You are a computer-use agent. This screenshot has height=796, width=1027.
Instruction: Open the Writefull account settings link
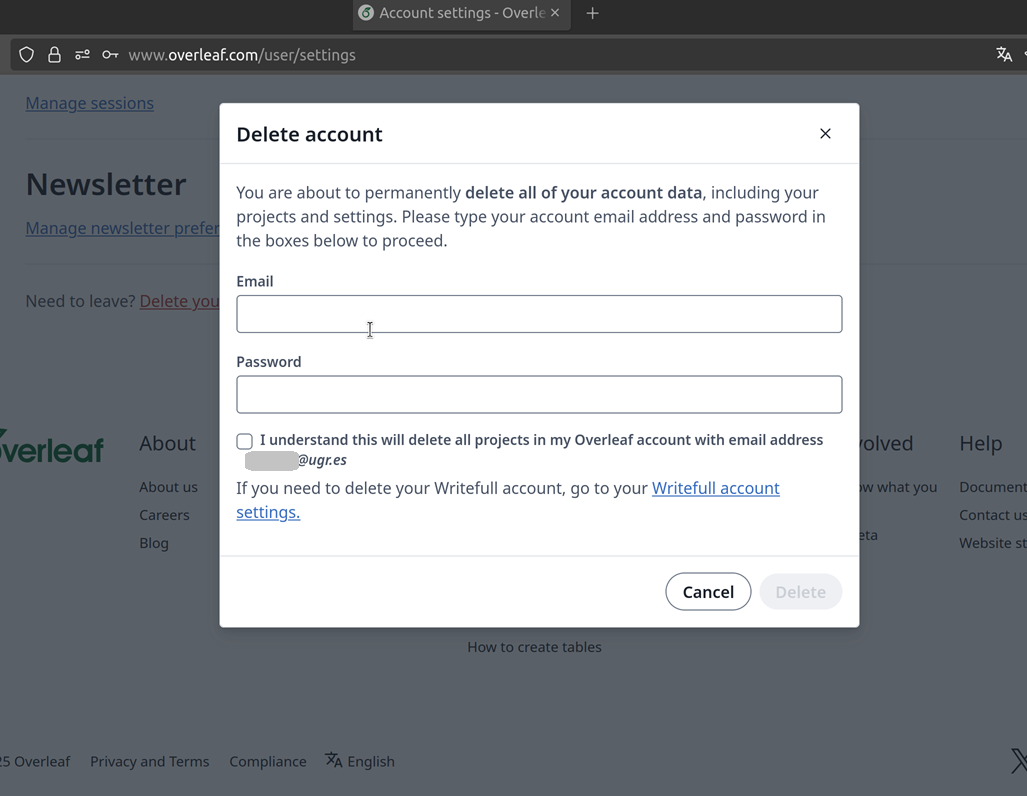pyautogui.click(x=715, y=488)
